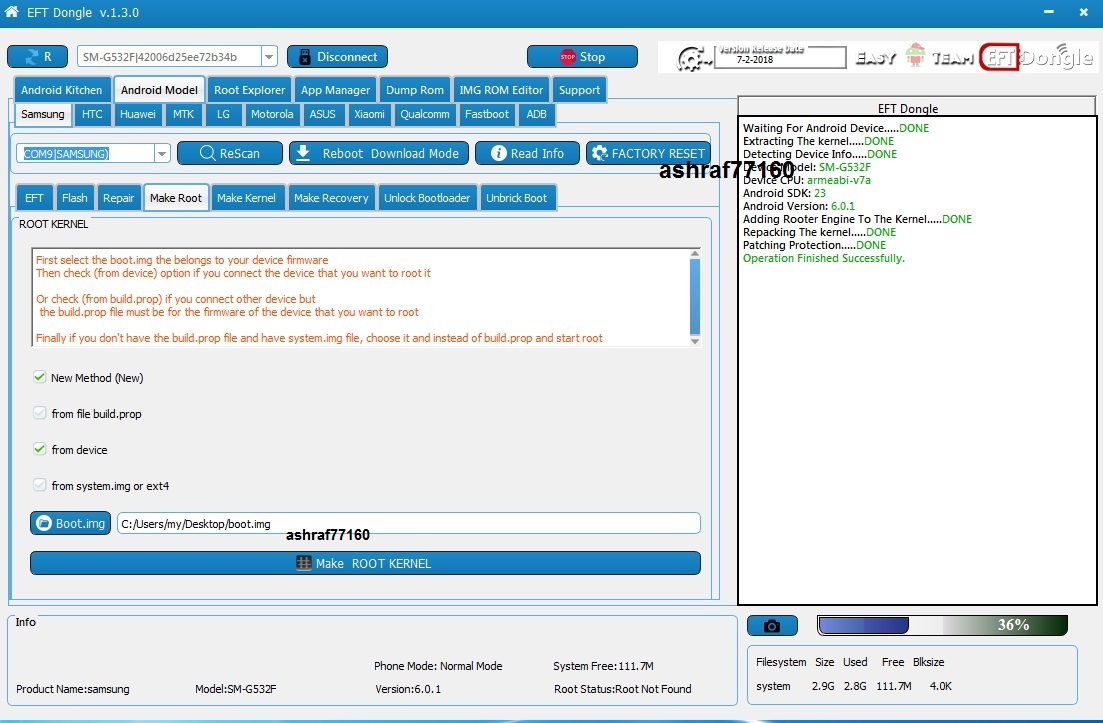
Task: Open the Make Recovery sub-tab
Action: point(331,198)
